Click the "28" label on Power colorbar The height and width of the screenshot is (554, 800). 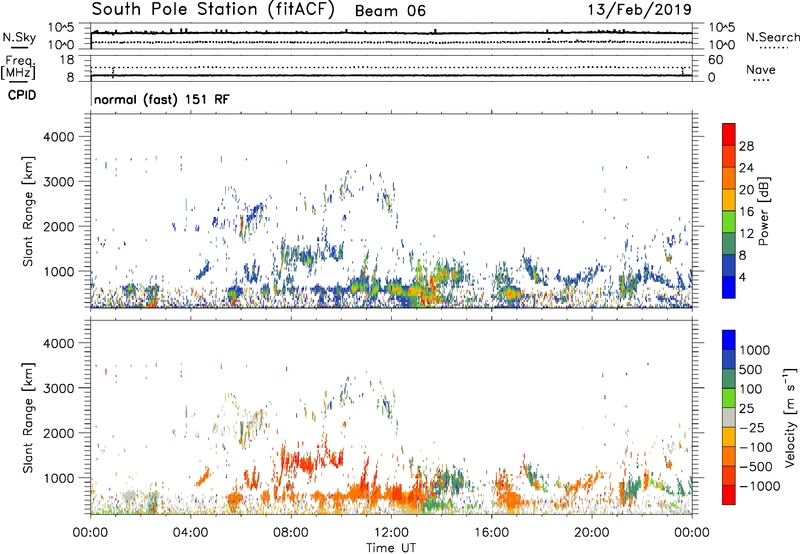pos(746,146)
